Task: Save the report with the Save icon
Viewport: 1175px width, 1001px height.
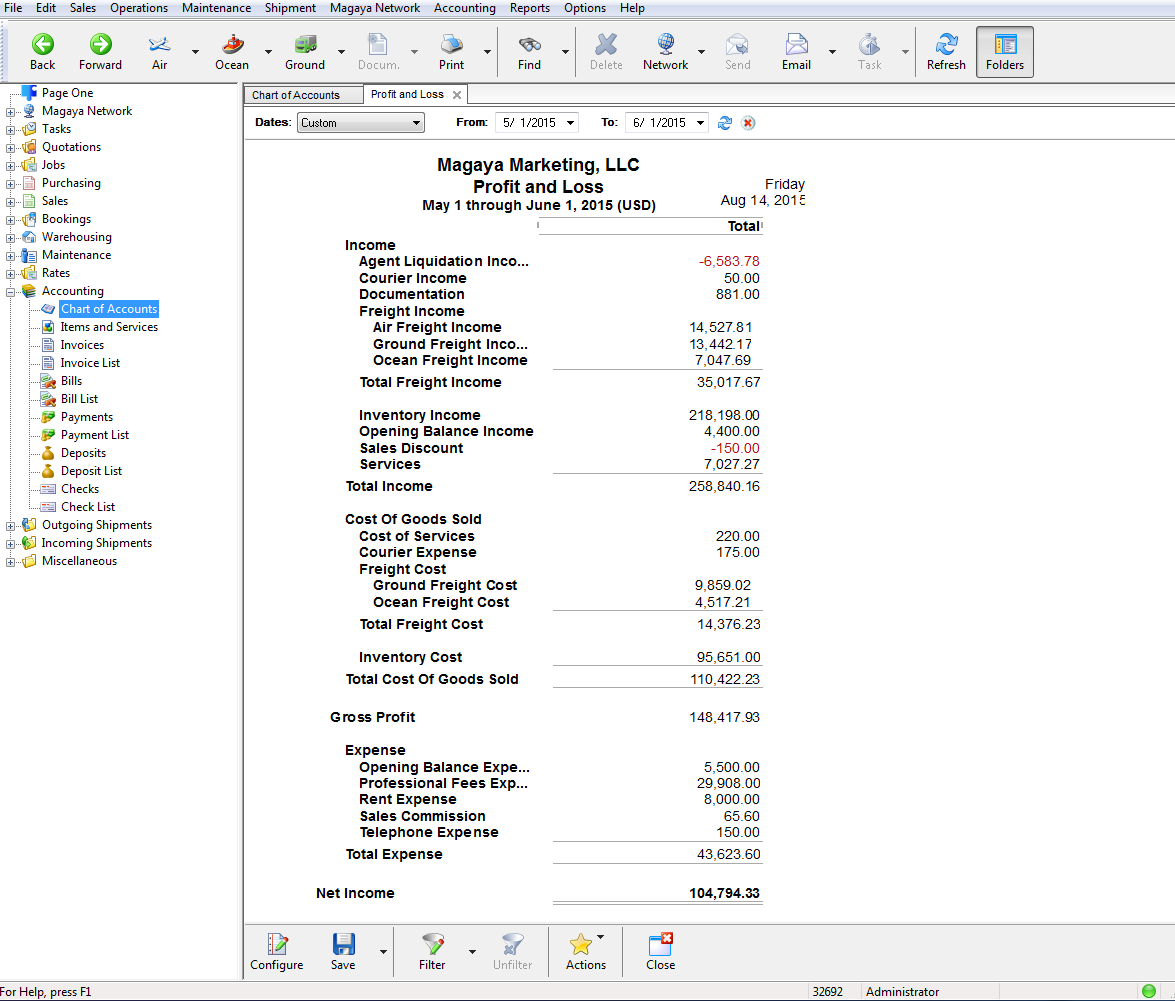Action: (x=343, y=952)
